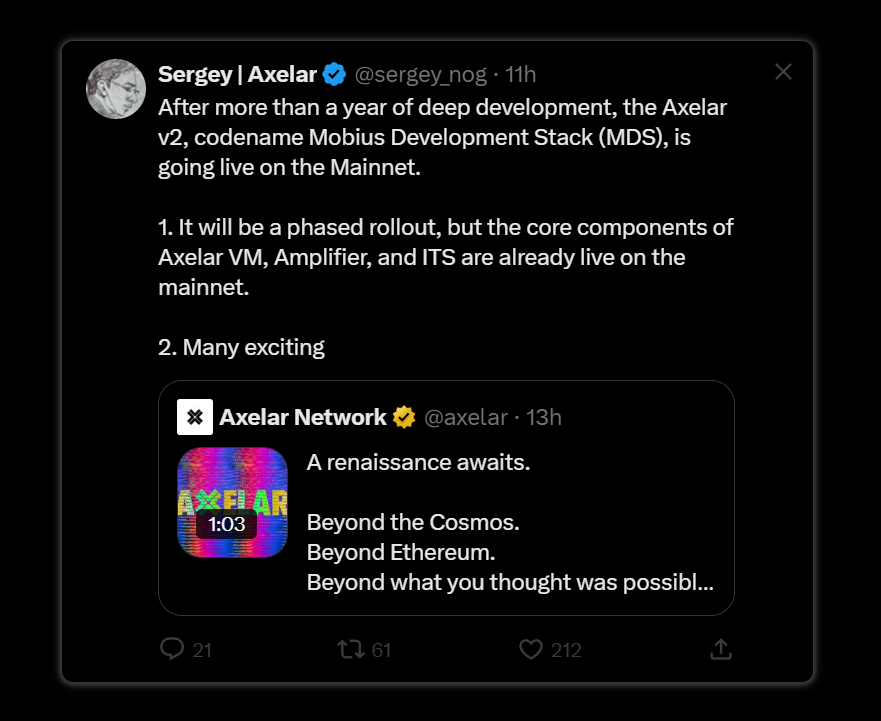View the 212 likes count
This screenshot has width=881, height=721.
coord(566,650)
